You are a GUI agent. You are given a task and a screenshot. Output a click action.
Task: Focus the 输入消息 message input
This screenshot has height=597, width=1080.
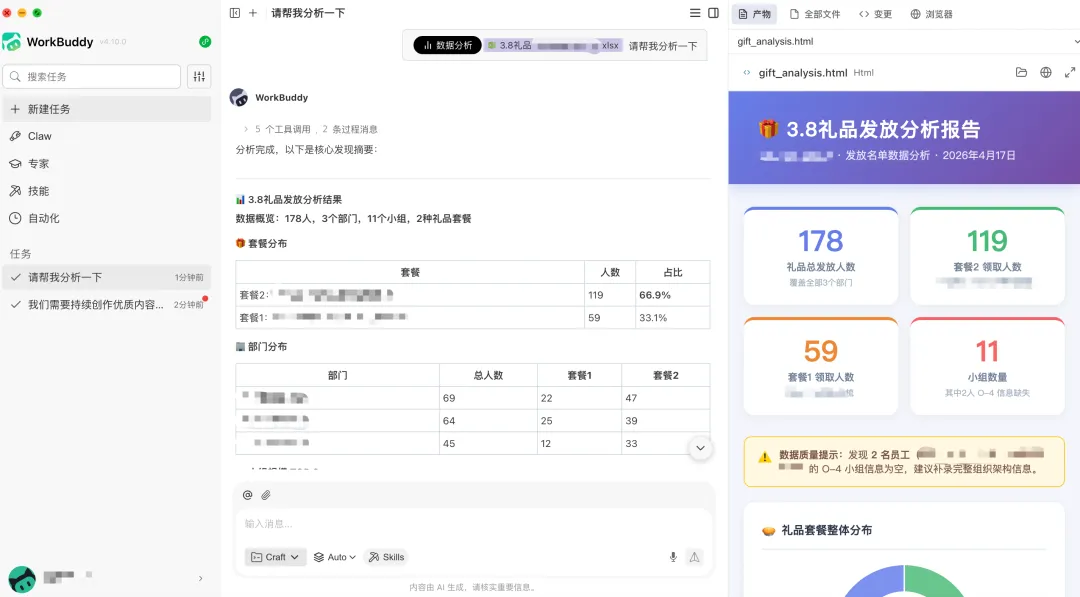pyautogui.click(x=474, y=524)
